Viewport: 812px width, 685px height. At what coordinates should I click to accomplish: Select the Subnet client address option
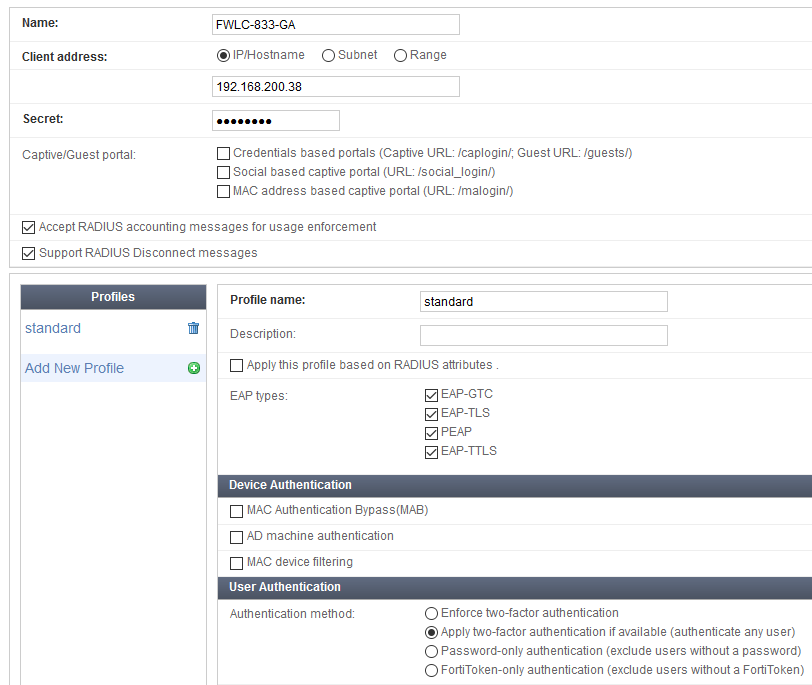pyautogui.click(x=328, y=55)
